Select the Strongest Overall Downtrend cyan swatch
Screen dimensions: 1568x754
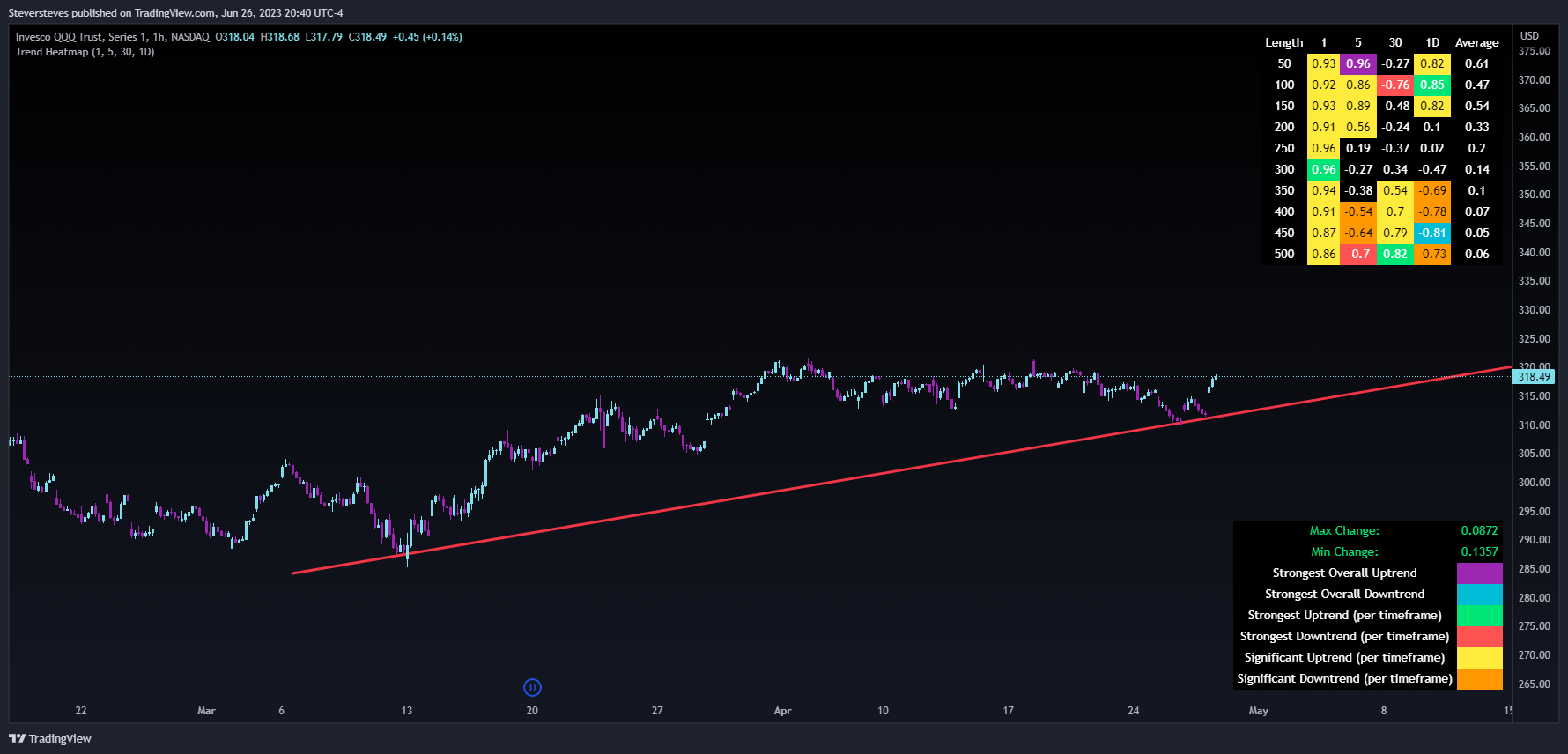coord(1479,594)
